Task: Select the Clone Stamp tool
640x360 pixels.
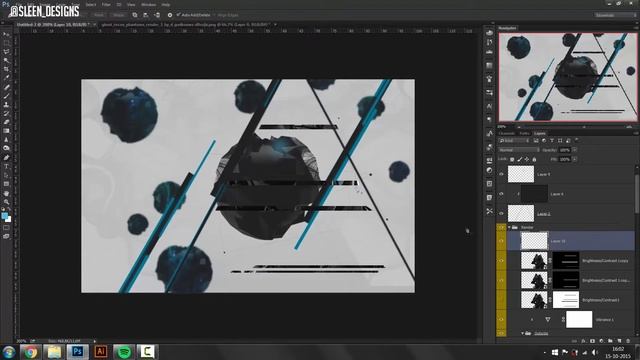Action: [x=6, y=105]
